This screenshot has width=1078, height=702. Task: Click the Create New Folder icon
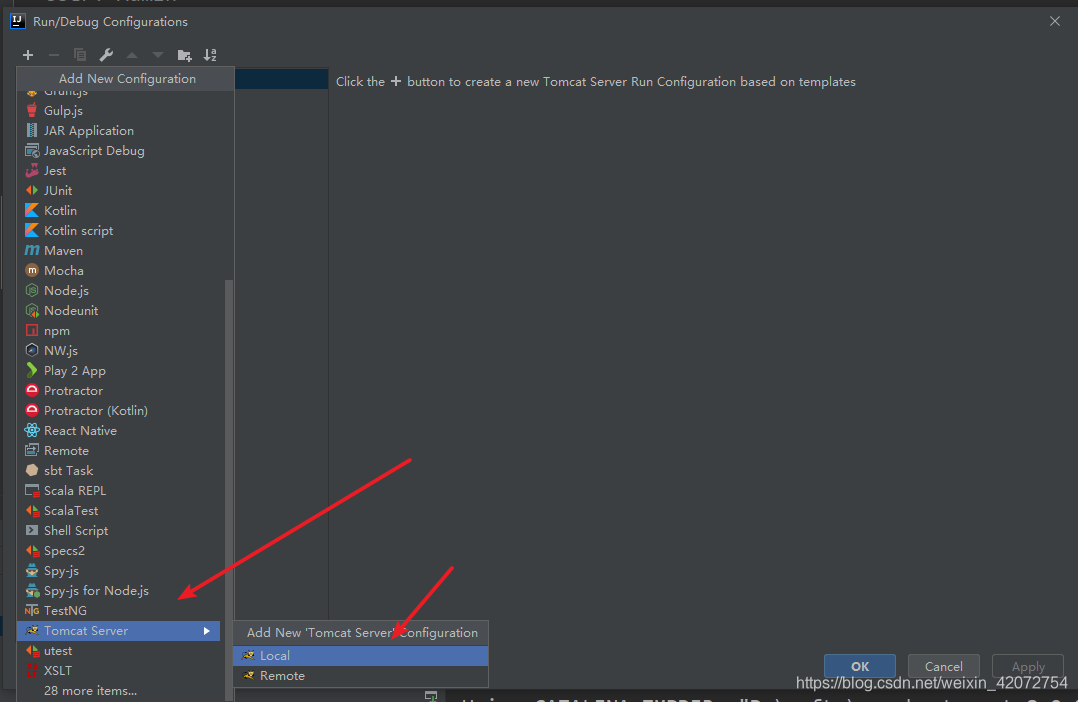coord(184,55)
